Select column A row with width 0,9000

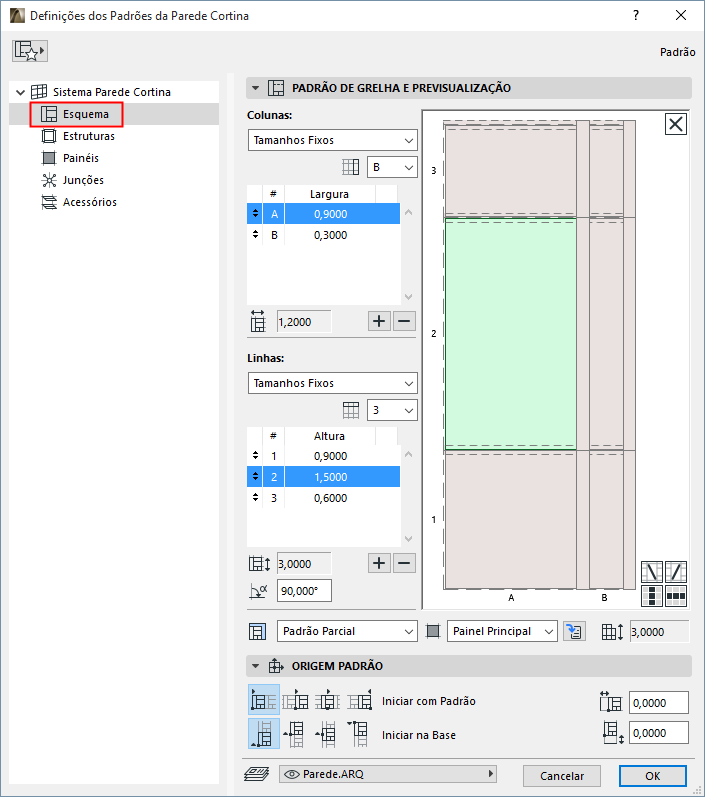(324, 214)
